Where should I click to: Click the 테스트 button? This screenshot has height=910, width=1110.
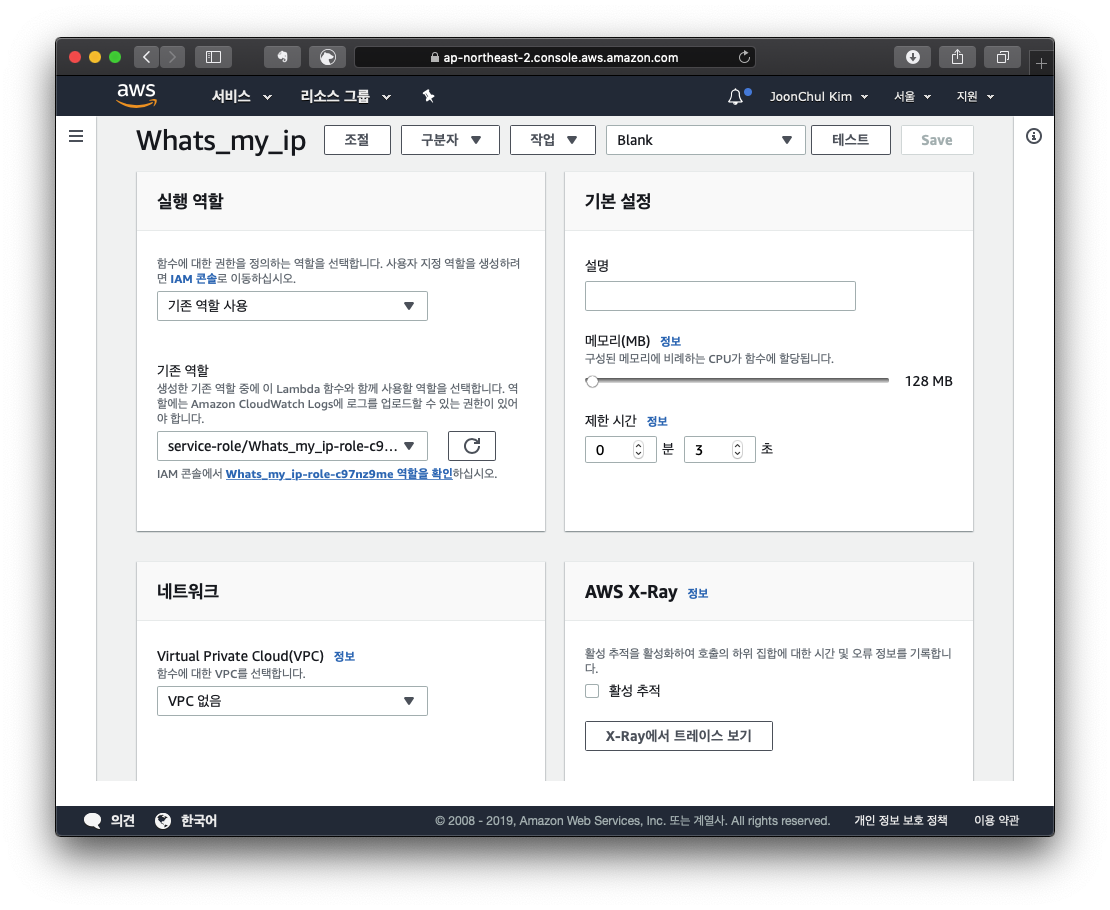850,140
